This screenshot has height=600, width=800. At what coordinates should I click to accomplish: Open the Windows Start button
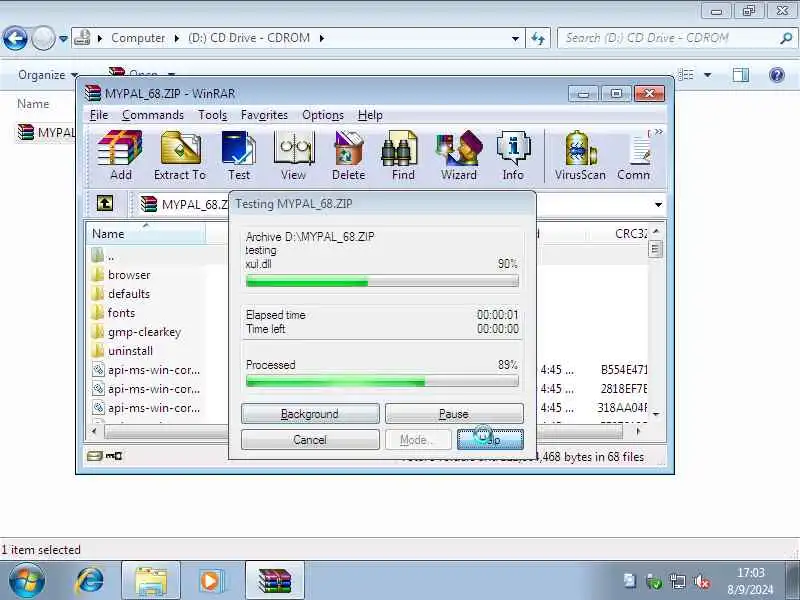click(27, 581)
